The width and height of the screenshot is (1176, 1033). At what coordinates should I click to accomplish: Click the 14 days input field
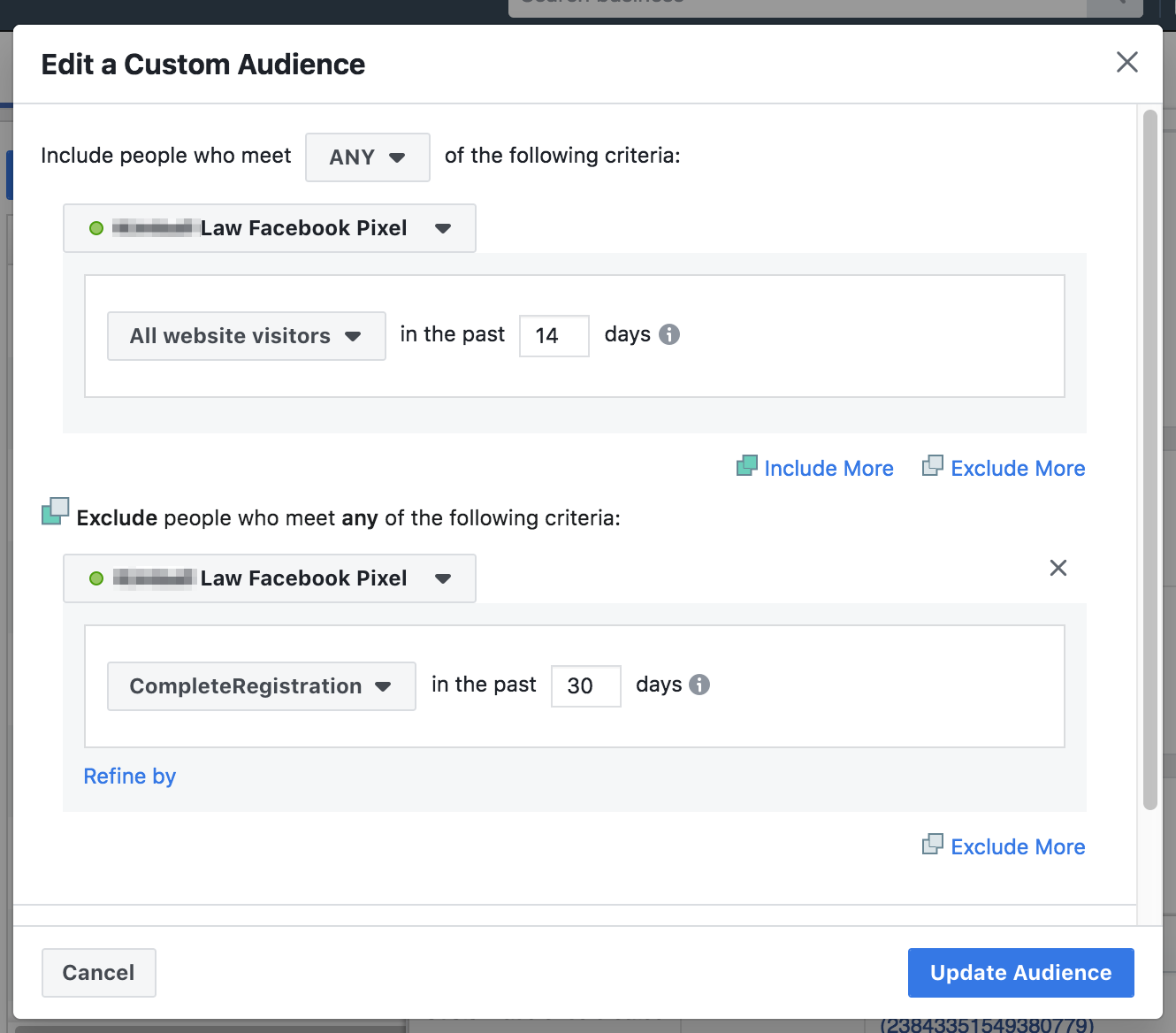[554, 336]
